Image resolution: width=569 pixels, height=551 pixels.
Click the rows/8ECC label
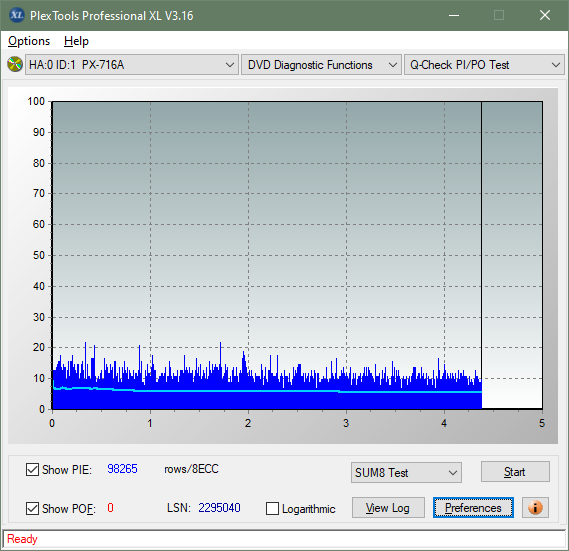point(191,469)
